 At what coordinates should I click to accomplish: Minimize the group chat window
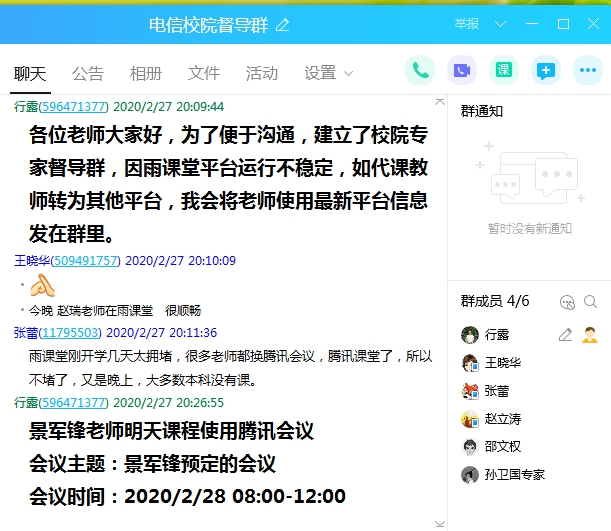pos(532,24)
